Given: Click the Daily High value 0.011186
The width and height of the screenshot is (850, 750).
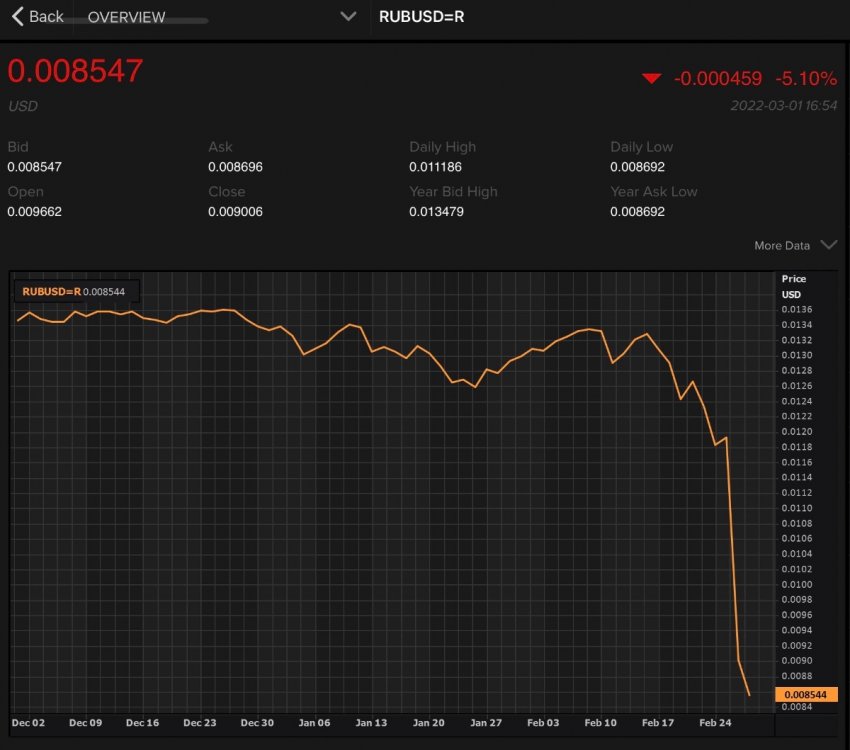Looking at the screenshot, I should pyautogui.click(x=435, y=167).
